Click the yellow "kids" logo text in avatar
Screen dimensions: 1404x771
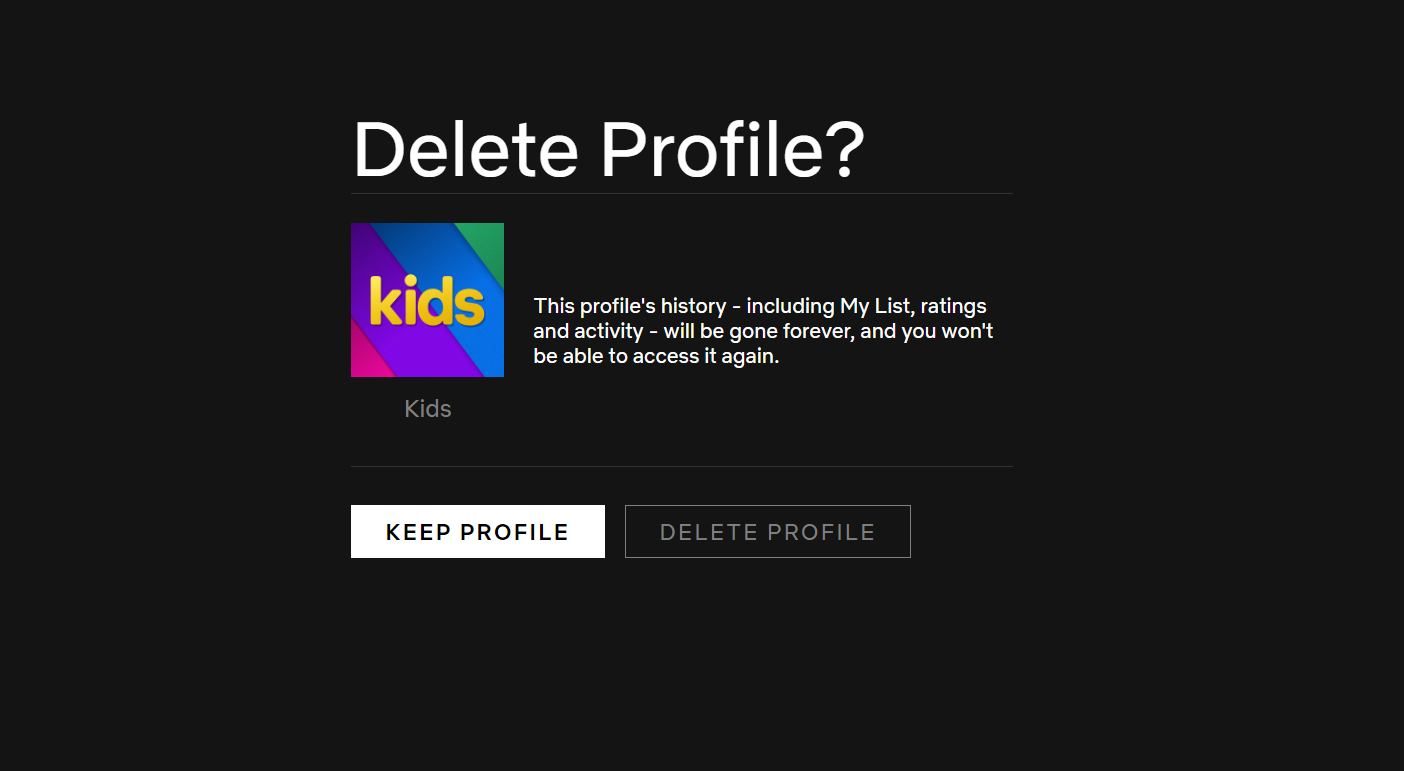[x=427, y=301]
